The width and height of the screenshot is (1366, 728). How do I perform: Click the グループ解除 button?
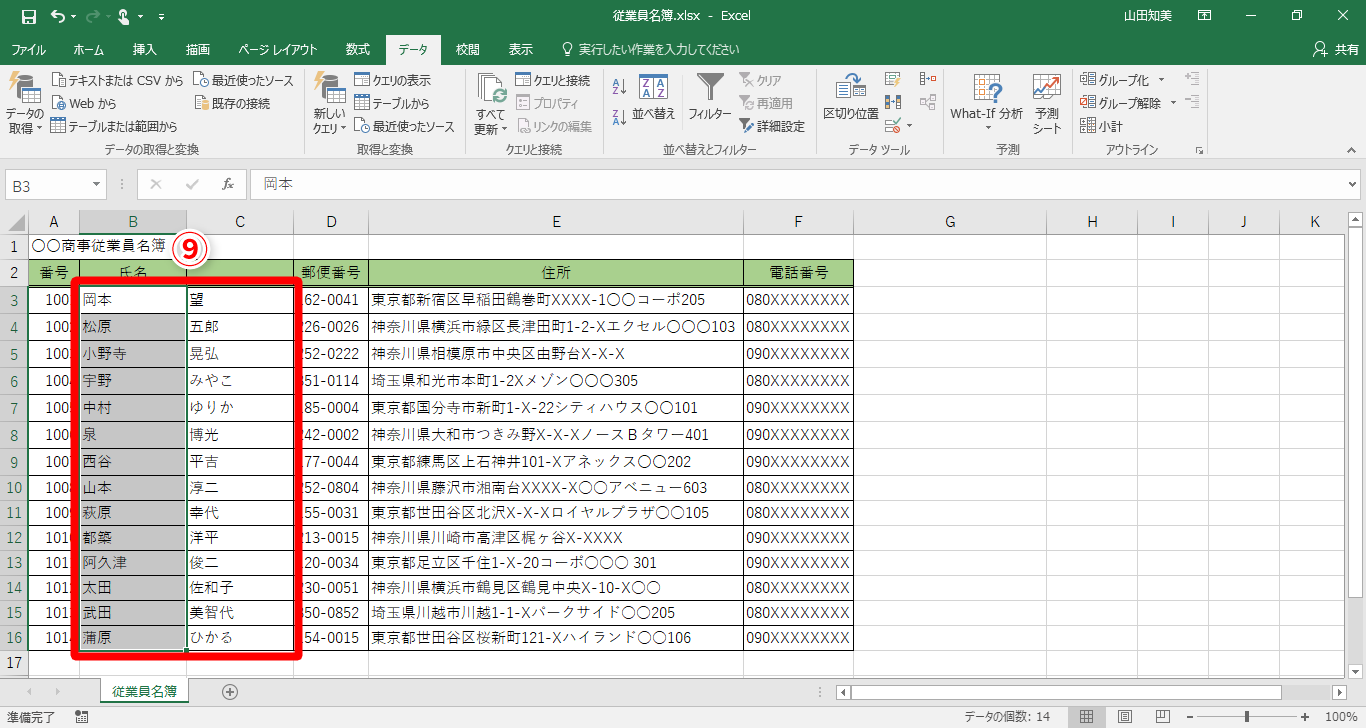pos(1121,103)
